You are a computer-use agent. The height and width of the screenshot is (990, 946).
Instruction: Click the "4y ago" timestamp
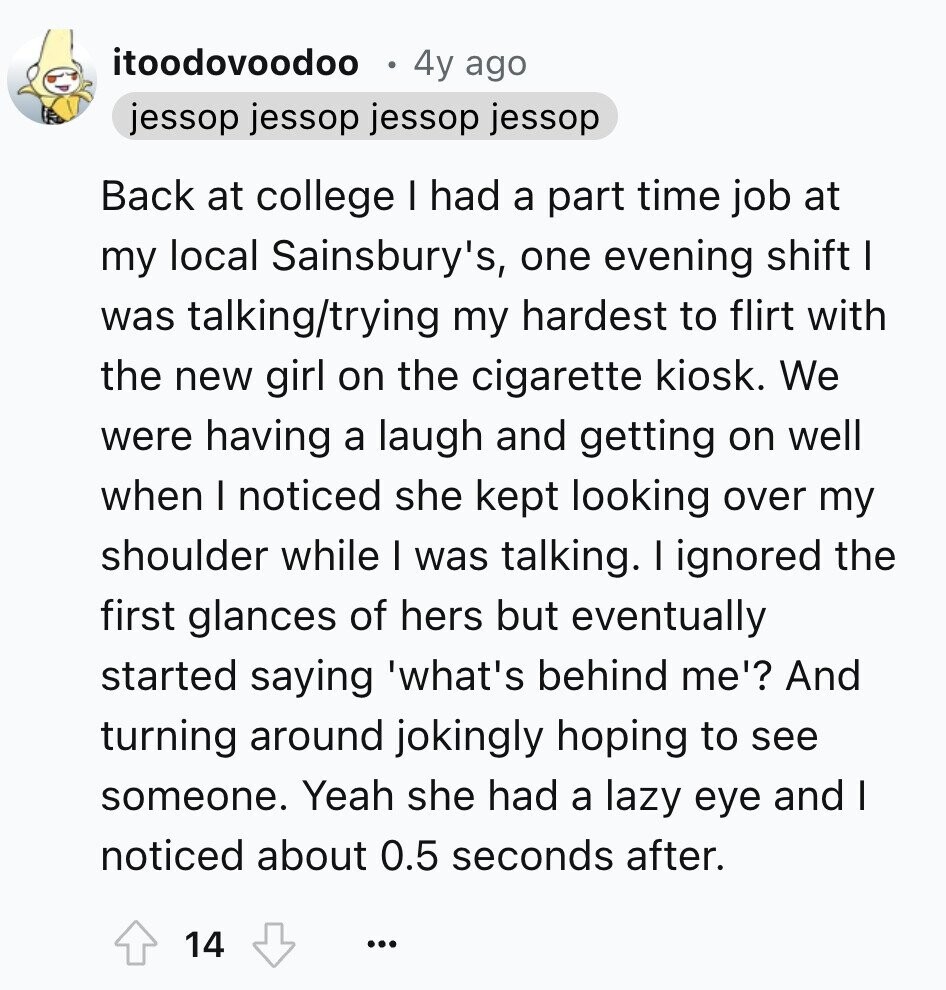[470, 64]
